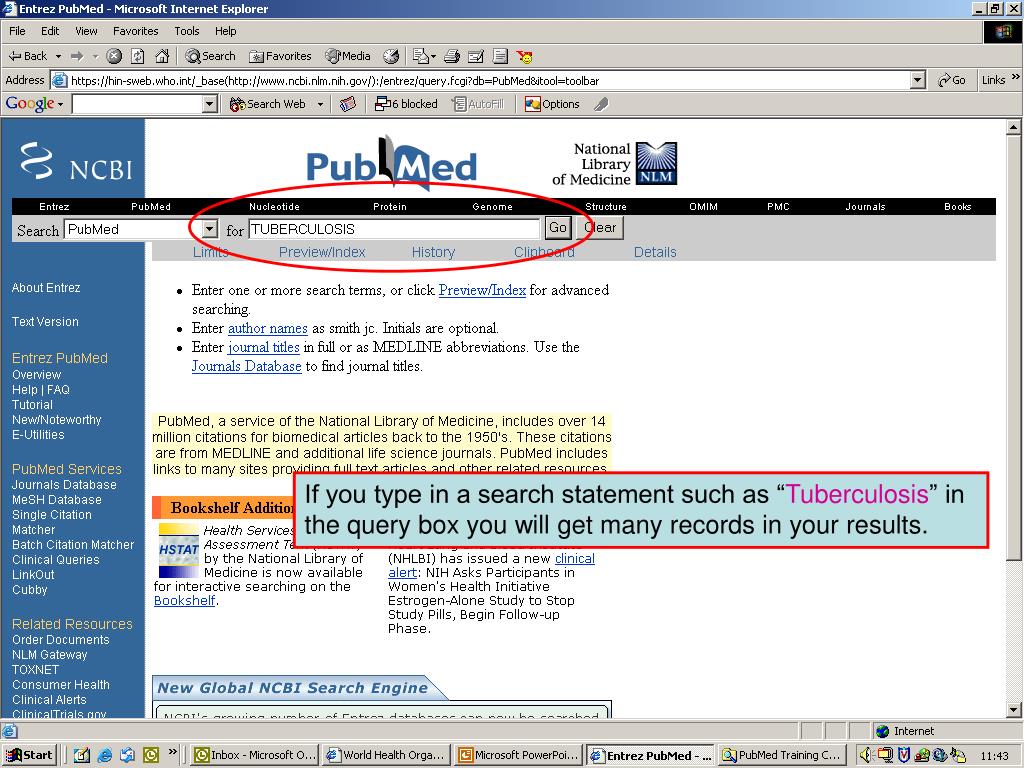The width and height of the screenshot is (1024, 768).
Task: Open Google toolbar Options
Action: click(x=552, y=104)
